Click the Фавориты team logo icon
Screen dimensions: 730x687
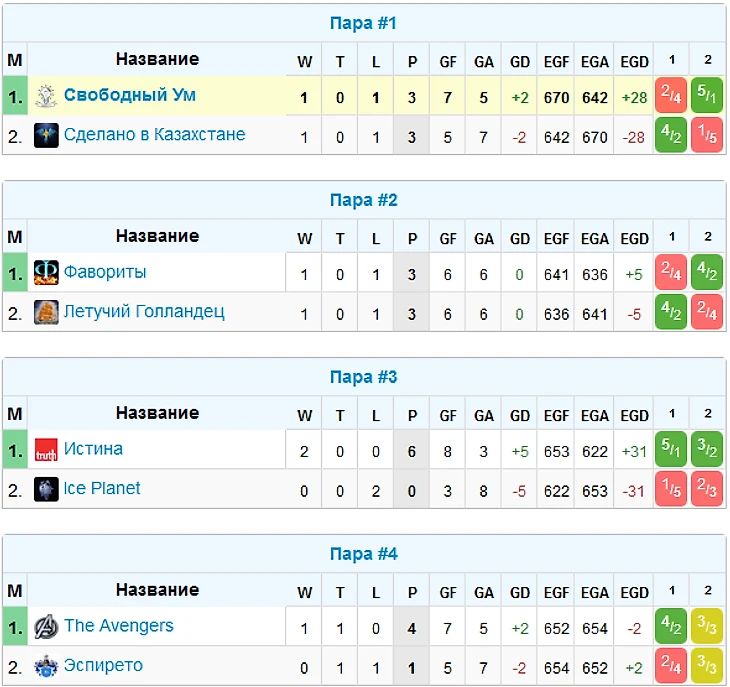(x=46, y=273)
